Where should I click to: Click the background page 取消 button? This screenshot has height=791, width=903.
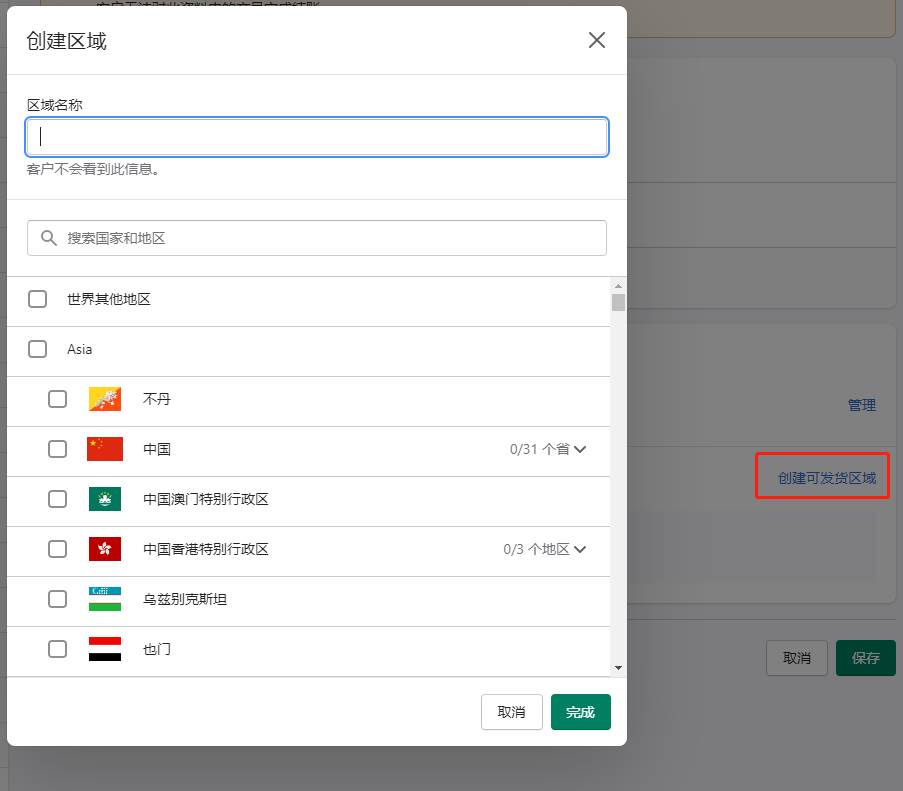pos(796,658)
